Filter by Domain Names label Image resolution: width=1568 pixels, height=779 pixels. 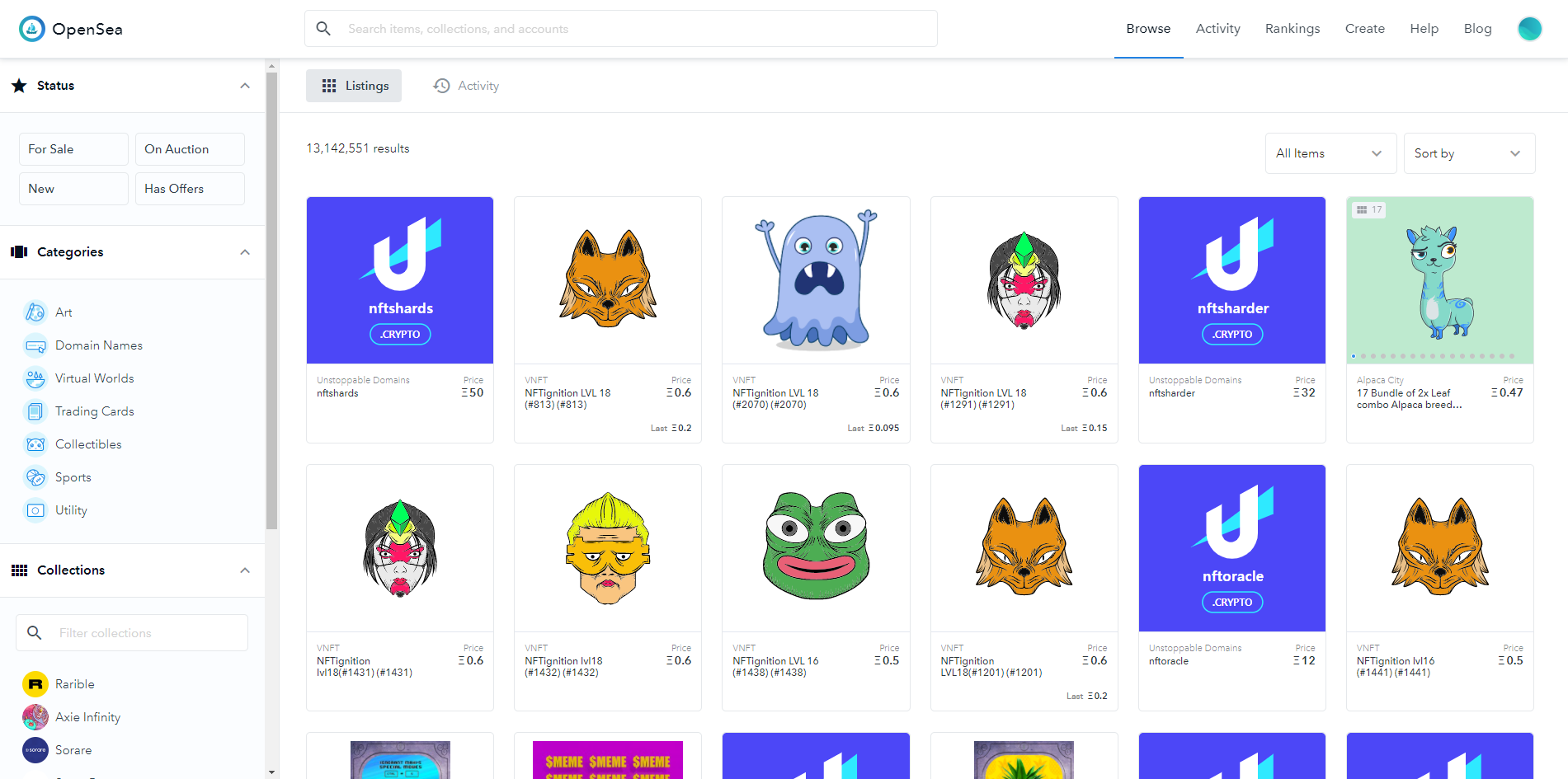click(99, 345)
